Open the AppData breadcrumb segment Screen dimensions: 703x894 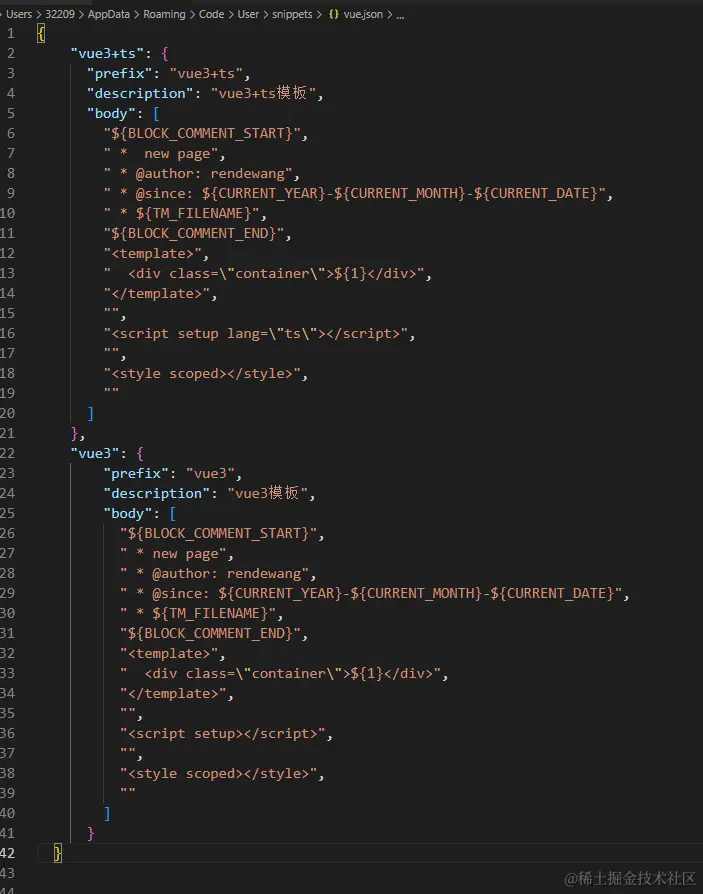pos(108,14)
